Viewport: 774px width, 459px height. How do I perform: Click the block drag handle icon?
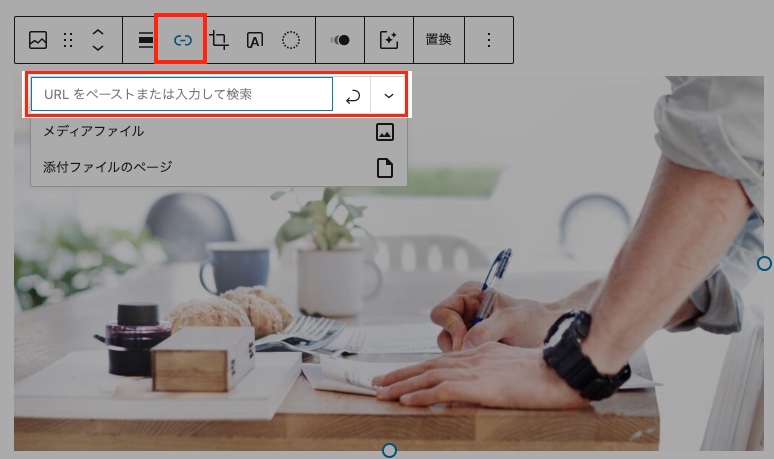(x=68, y=40)
